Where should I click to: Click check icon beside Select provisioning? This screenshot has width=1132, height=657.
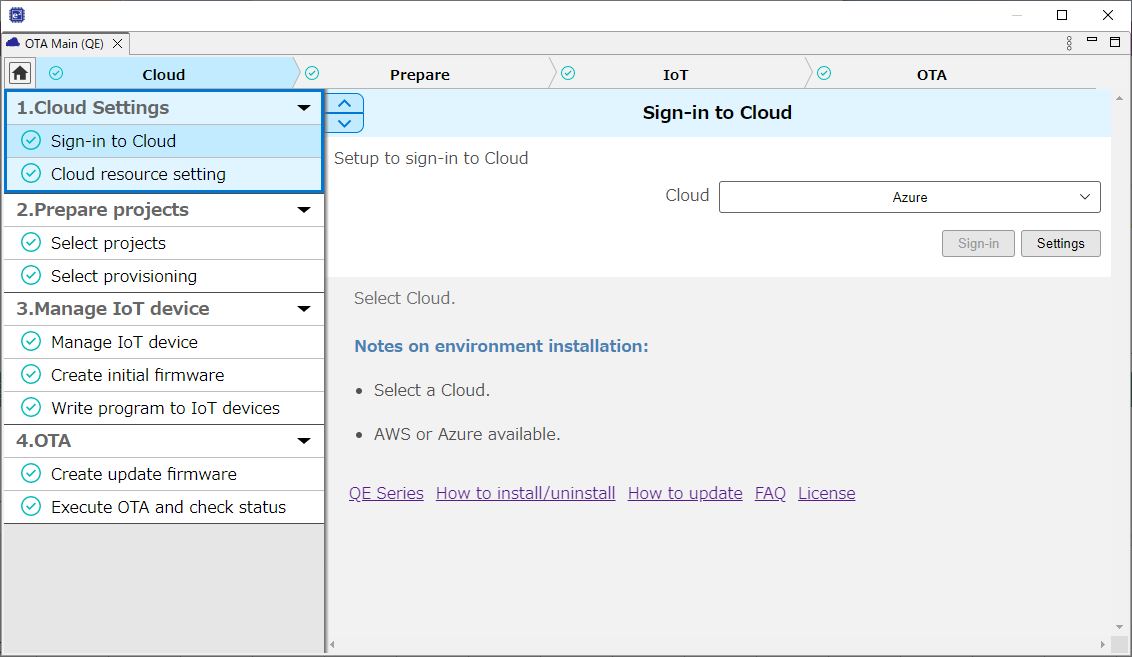[31, 276]
